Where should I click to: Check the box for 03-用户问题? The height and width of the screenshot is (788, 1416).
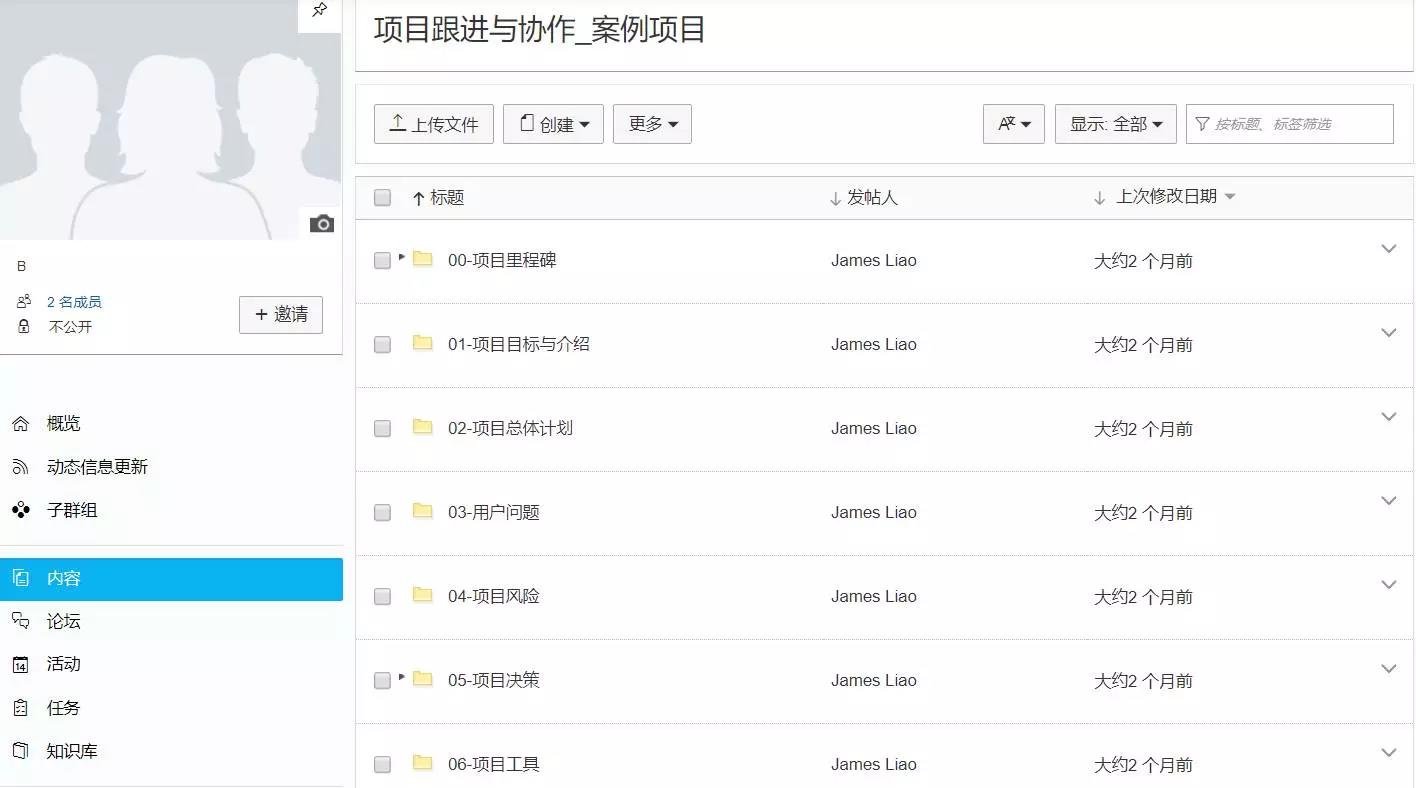pos(382,513)
